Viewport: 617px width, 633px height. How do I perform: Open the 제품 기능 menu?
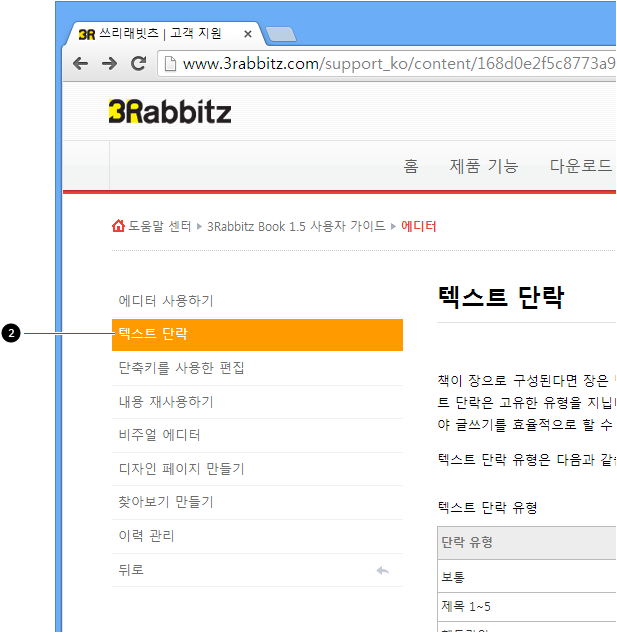pyautogui.click(x=484, y=166)
